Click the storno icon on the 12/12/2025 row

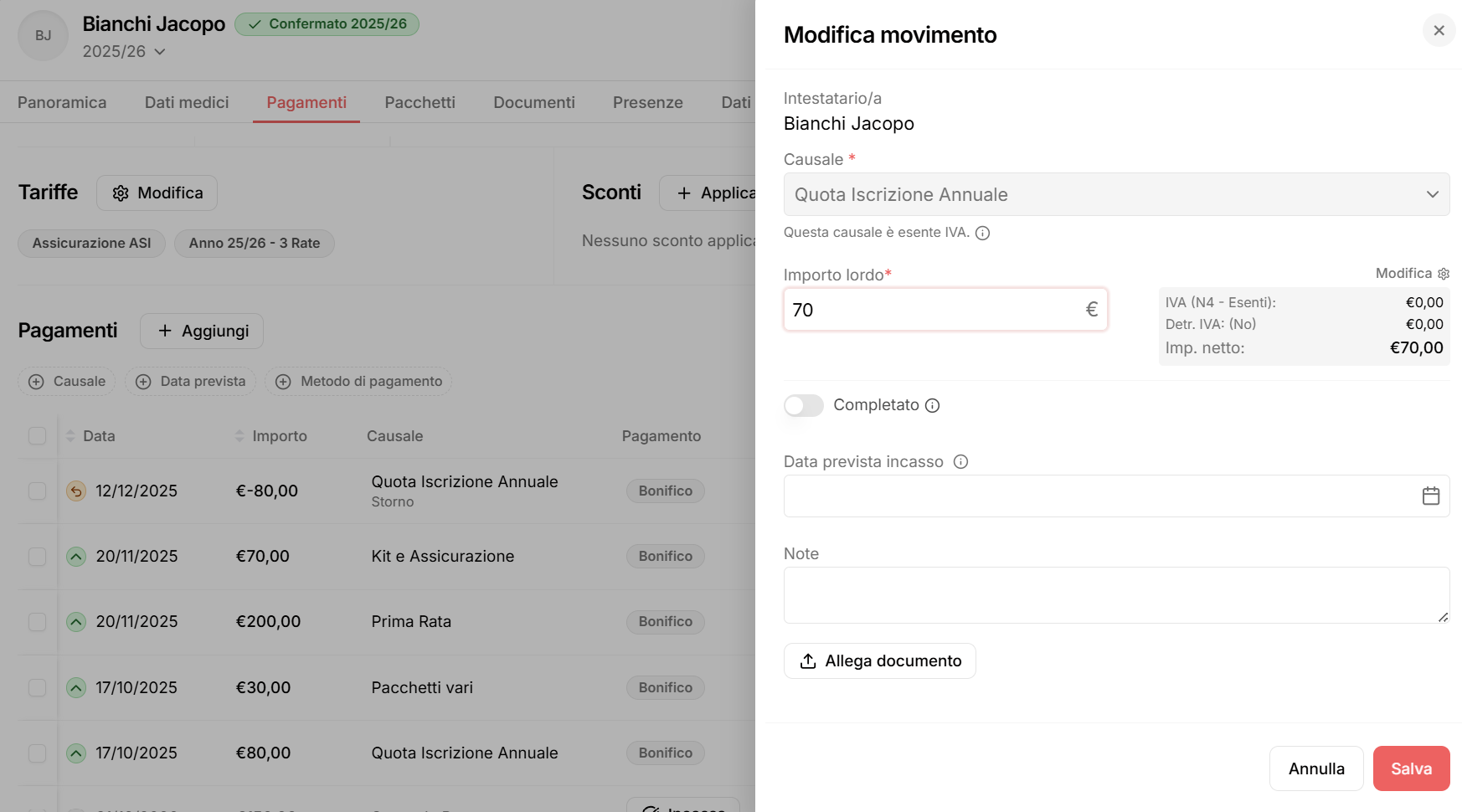(x=76, y=491)
